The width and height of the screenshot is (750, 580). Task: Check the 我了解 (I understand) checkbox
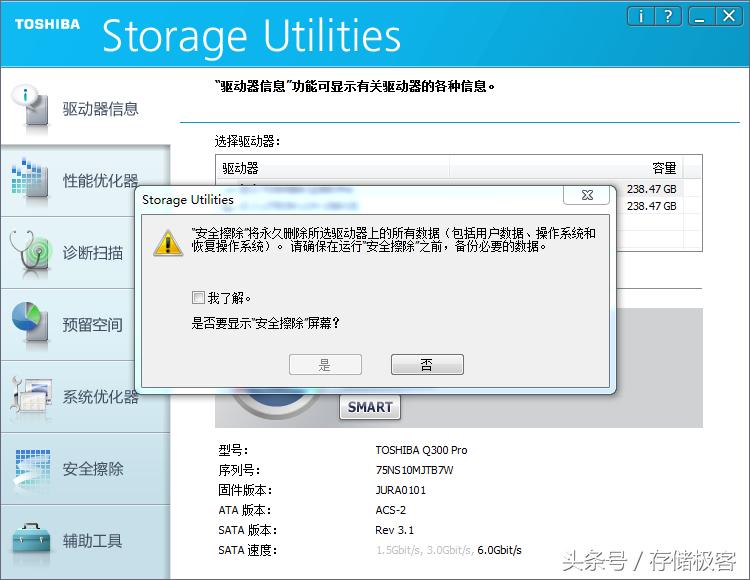pos(198,298)
